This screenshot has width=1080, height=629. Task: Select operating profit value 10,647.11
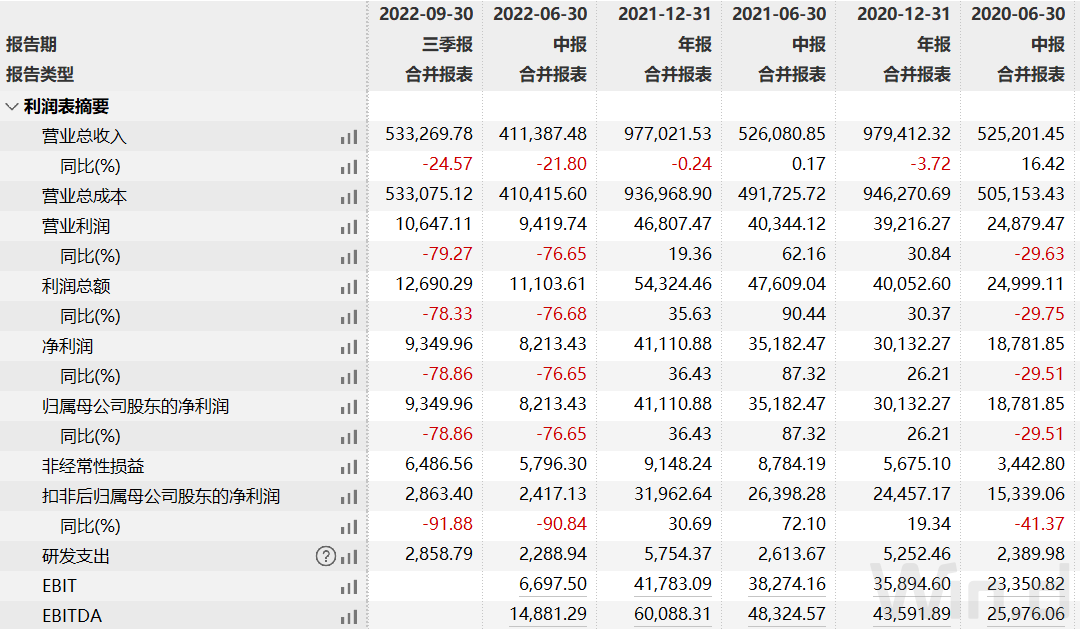point(434,224)
